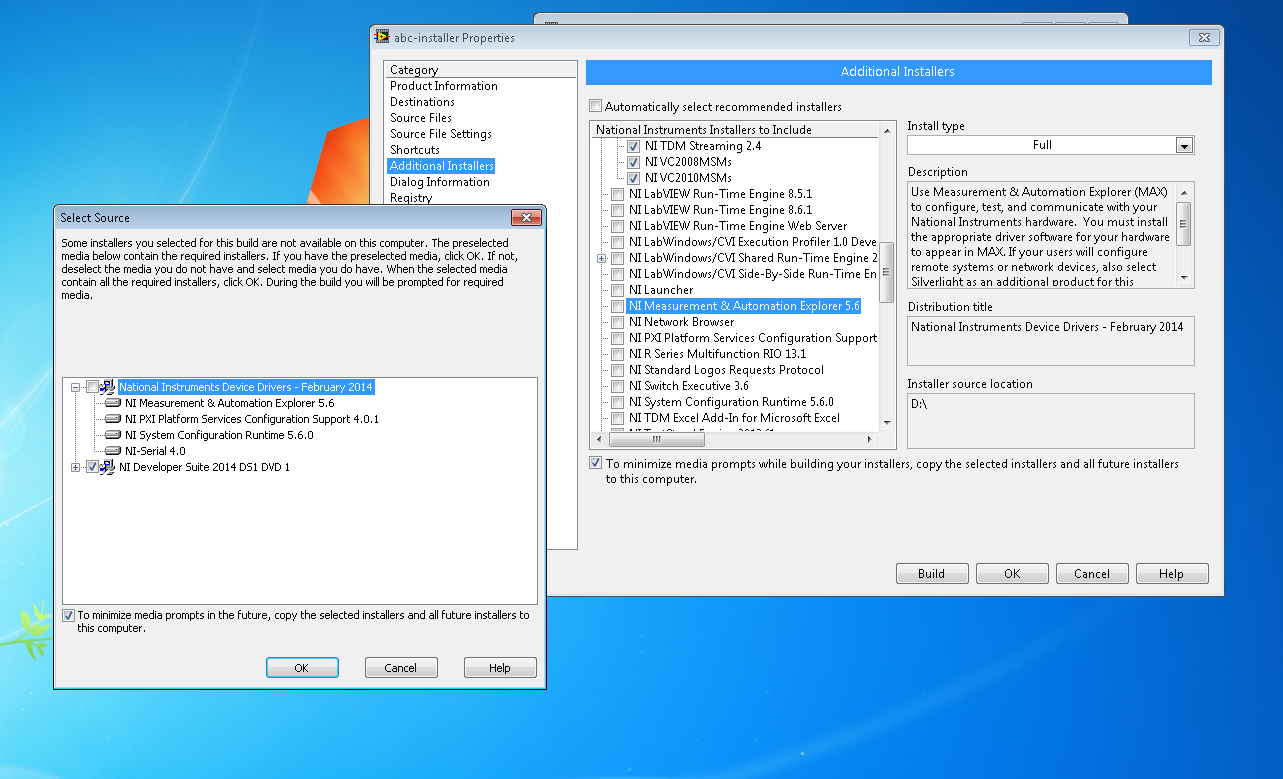Screen dimensions: 1283x779
Task: Click the vertical scrollbar thumb of installers list
Action: click(886, 271)
